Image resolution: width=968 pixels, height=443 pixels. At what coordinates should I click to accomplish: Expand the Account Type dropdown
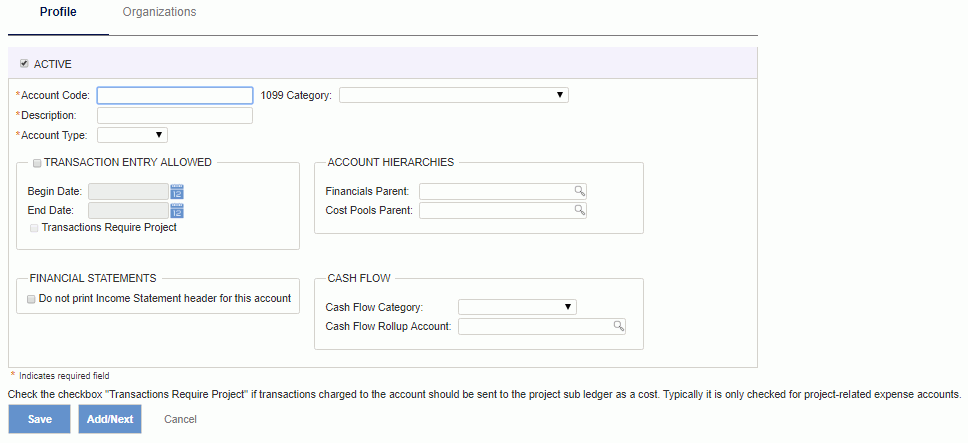(133, 135)
